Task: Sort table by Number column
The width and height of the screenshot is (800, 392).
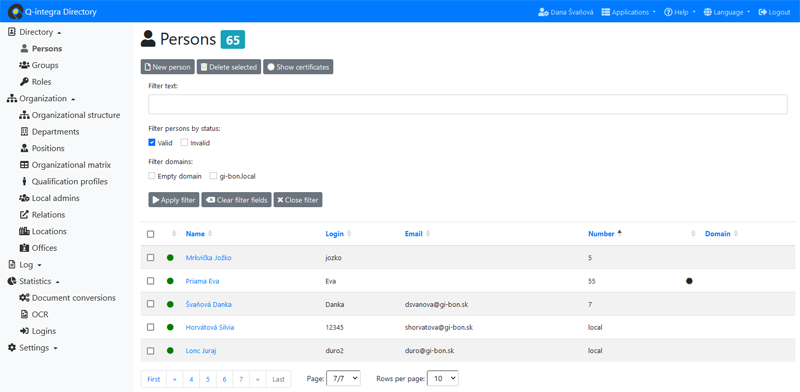Action: (x=601, y=234)
